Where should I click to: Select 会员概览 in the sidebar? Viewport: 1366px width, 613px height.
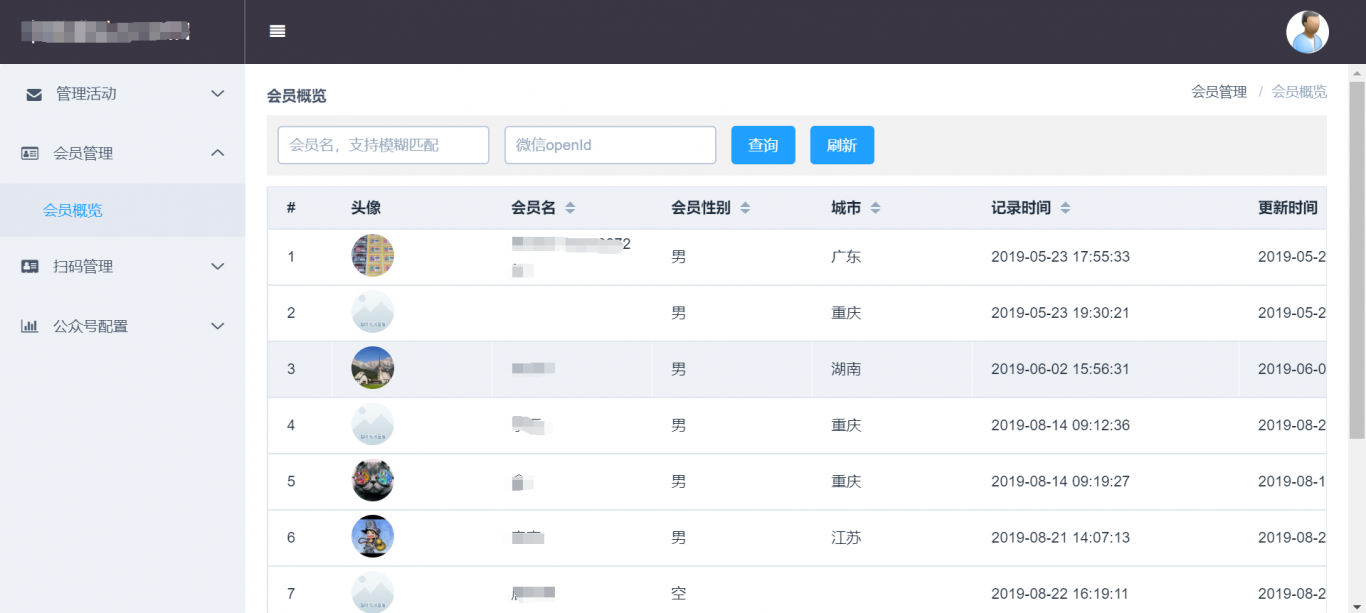pos(73,210)
